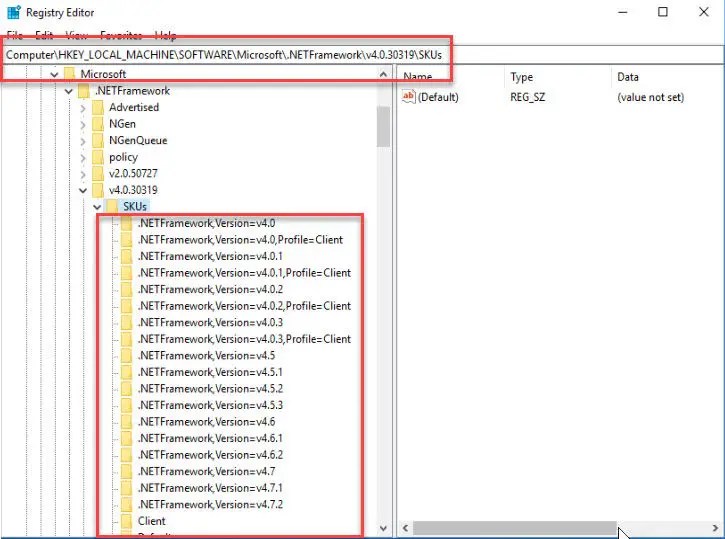Select the v2.0.50727 tree key
This screenshot has height=539, width=725.
tap(133, 173)
